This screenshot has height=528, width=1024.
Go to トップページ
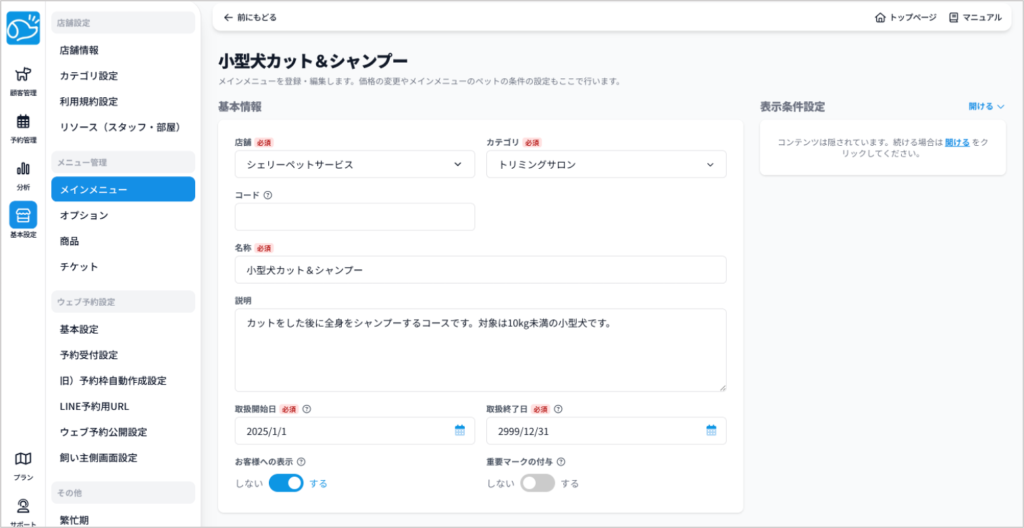[905, 18]
